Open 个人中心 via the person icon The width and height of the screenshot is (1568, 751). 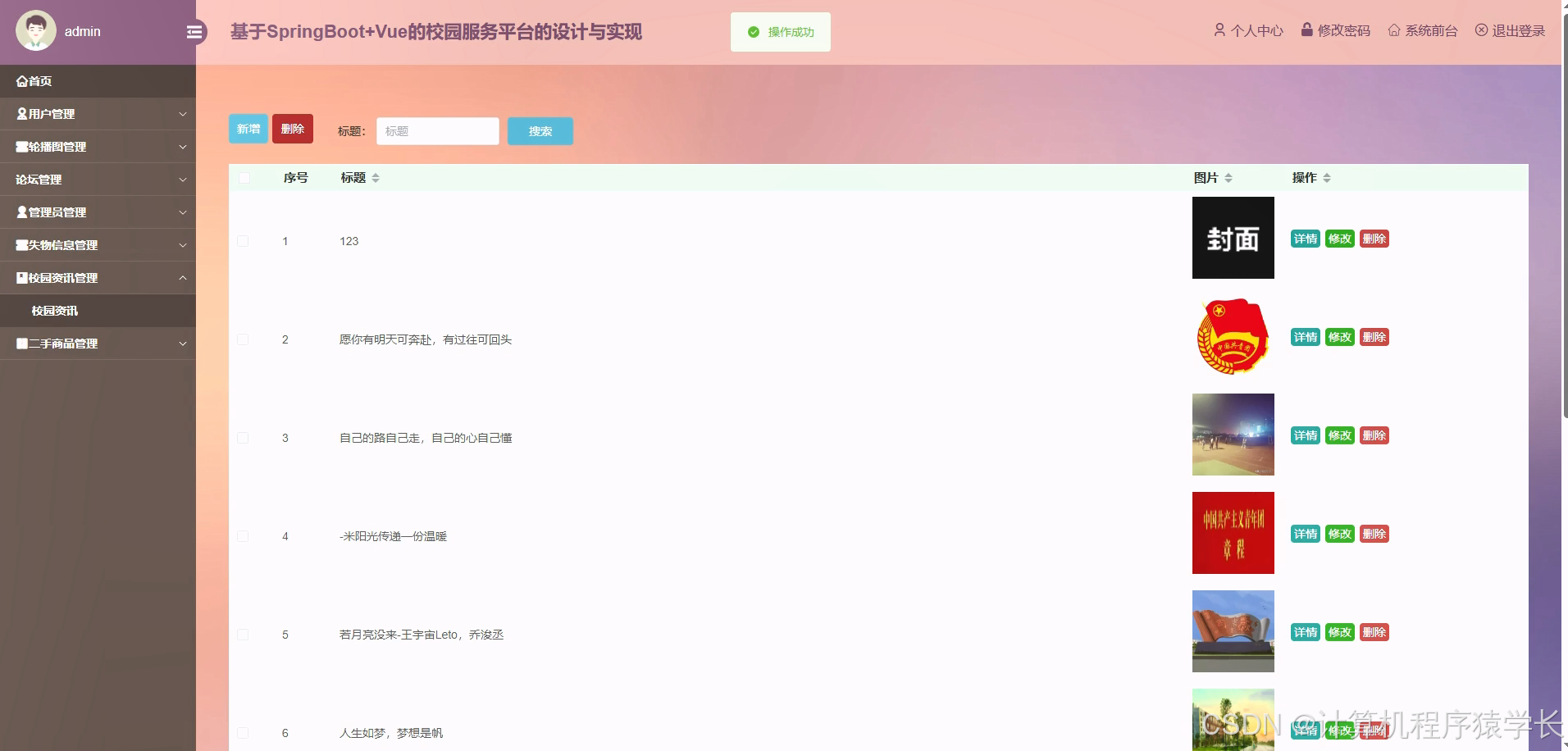pyautogui.click(x=1219, y=30)
